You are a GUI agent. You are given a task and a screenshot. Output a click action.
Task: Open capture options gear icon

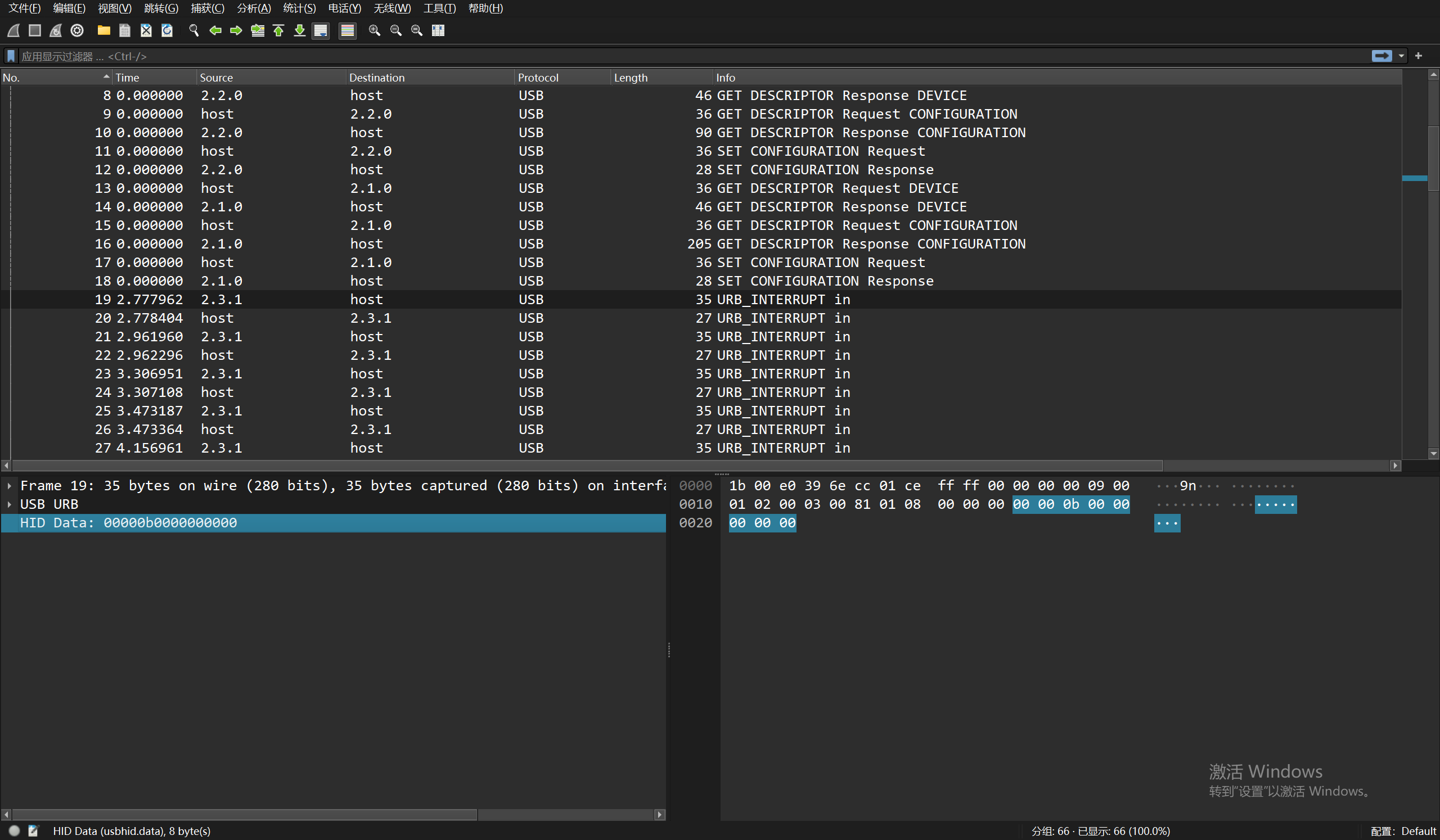coord(77,30)
